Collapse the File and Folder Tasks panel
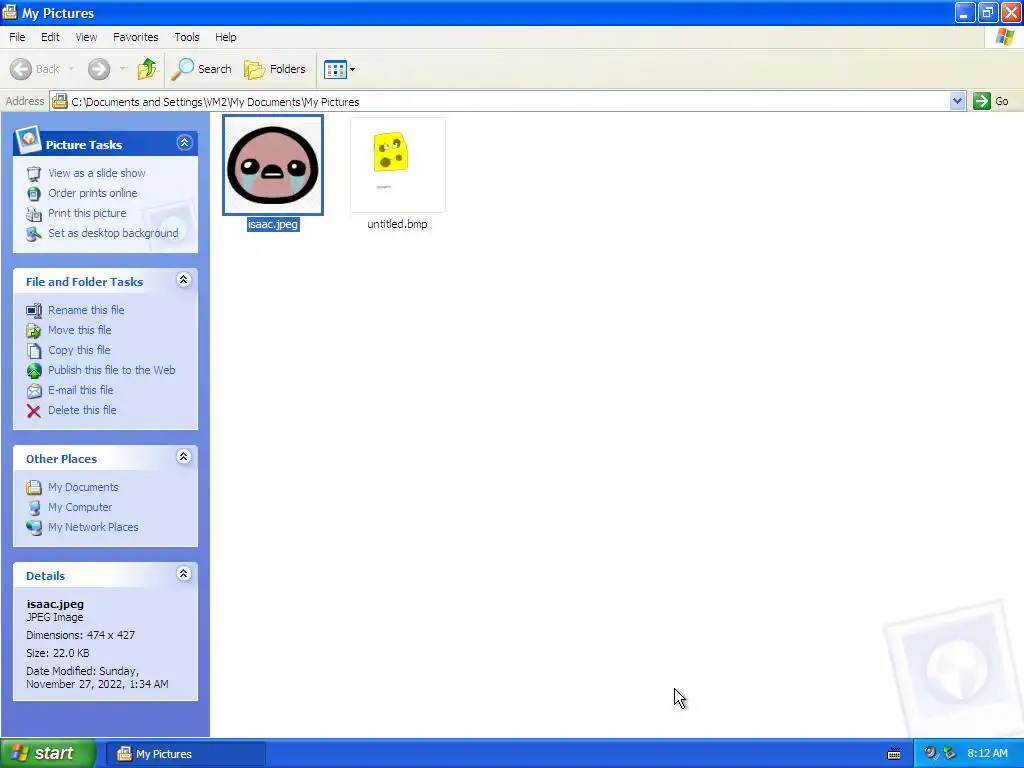The height and width of the screenshot is (768, 1024). tap(184, 280)
